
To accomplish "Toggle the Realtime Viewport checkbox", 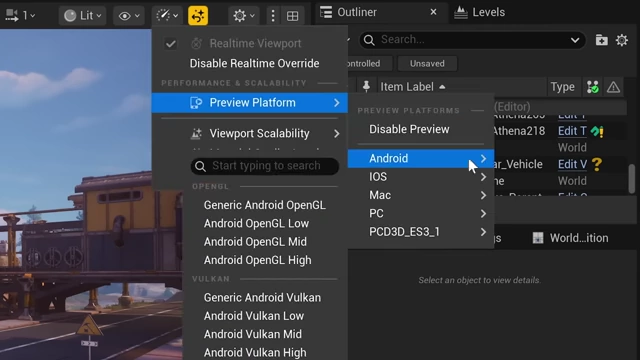I will [x=171, y=43].
